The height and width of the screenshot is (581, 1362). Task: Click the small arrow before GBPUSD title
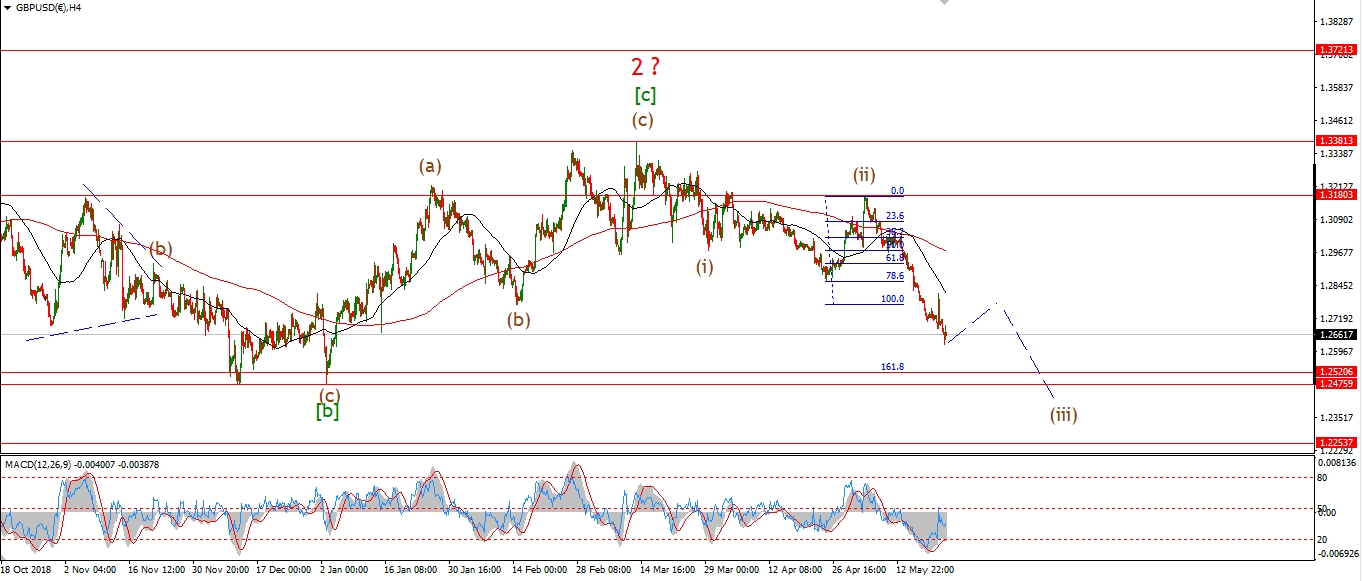[x=7, y=7]
